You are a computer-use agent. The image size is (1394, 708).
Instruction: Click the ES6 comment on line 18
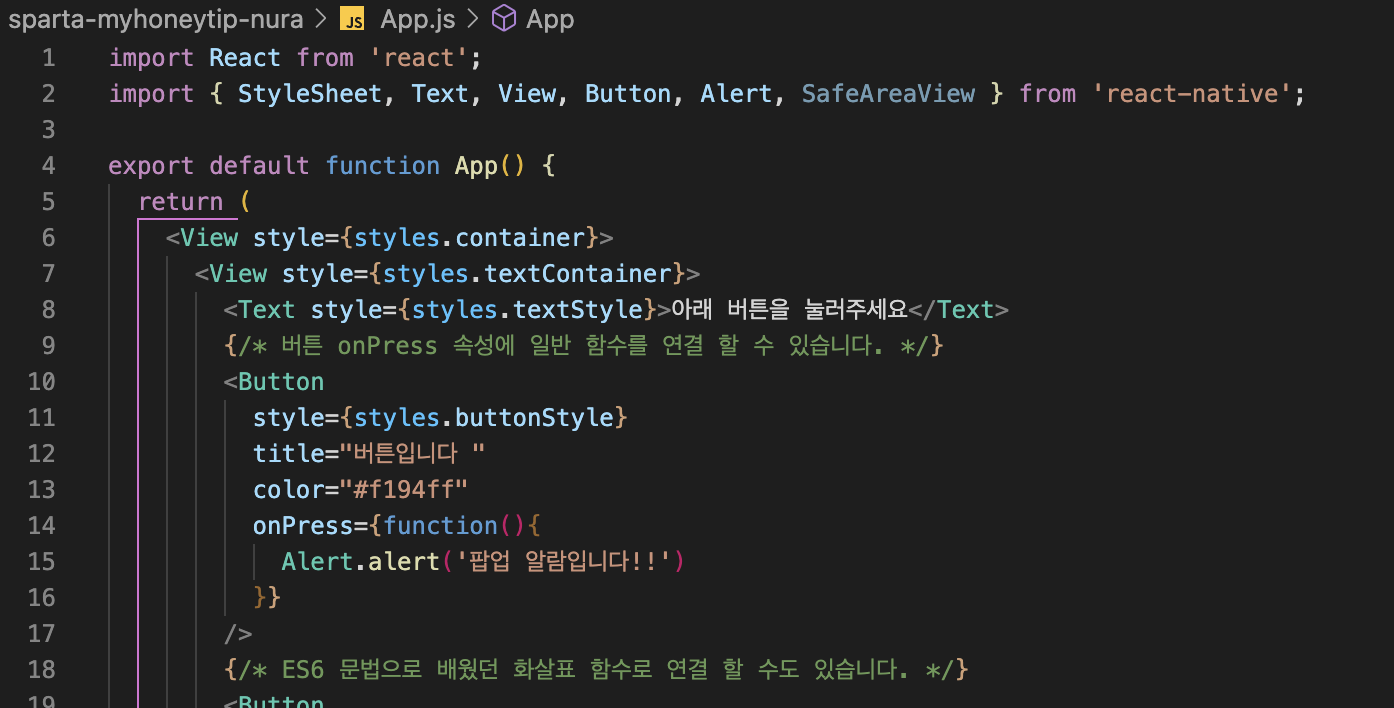click(x=596, y=670)
